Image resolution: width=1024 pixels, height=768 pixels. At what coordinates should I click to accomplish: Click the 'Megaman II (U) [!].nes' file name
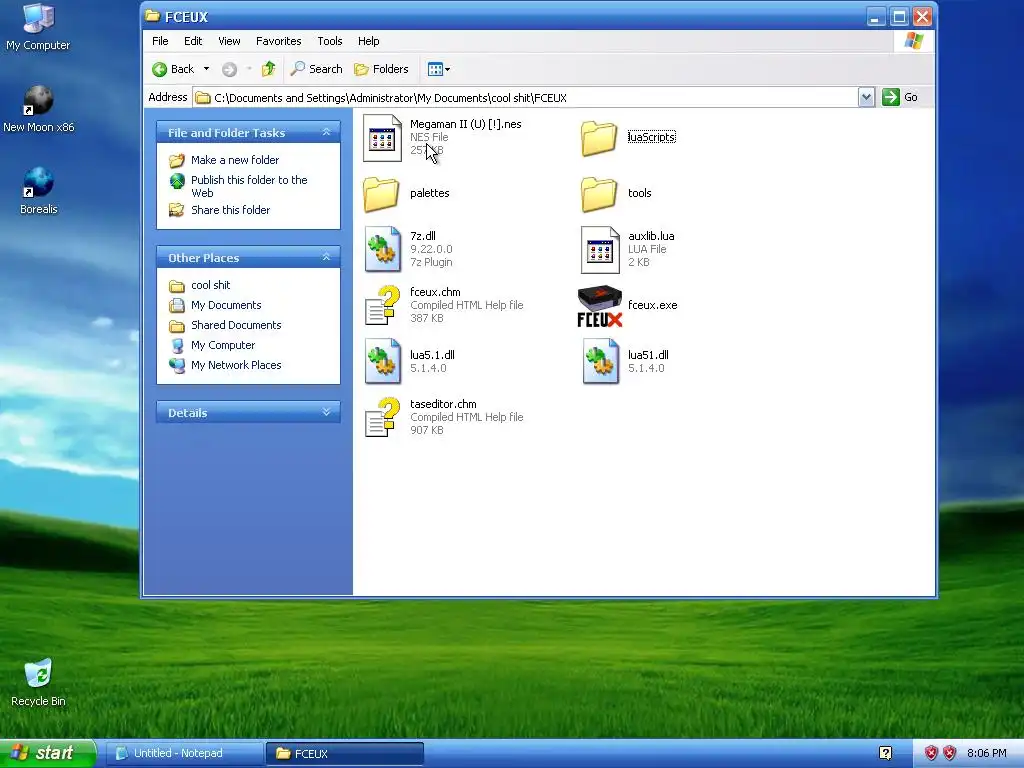[466, 124]
